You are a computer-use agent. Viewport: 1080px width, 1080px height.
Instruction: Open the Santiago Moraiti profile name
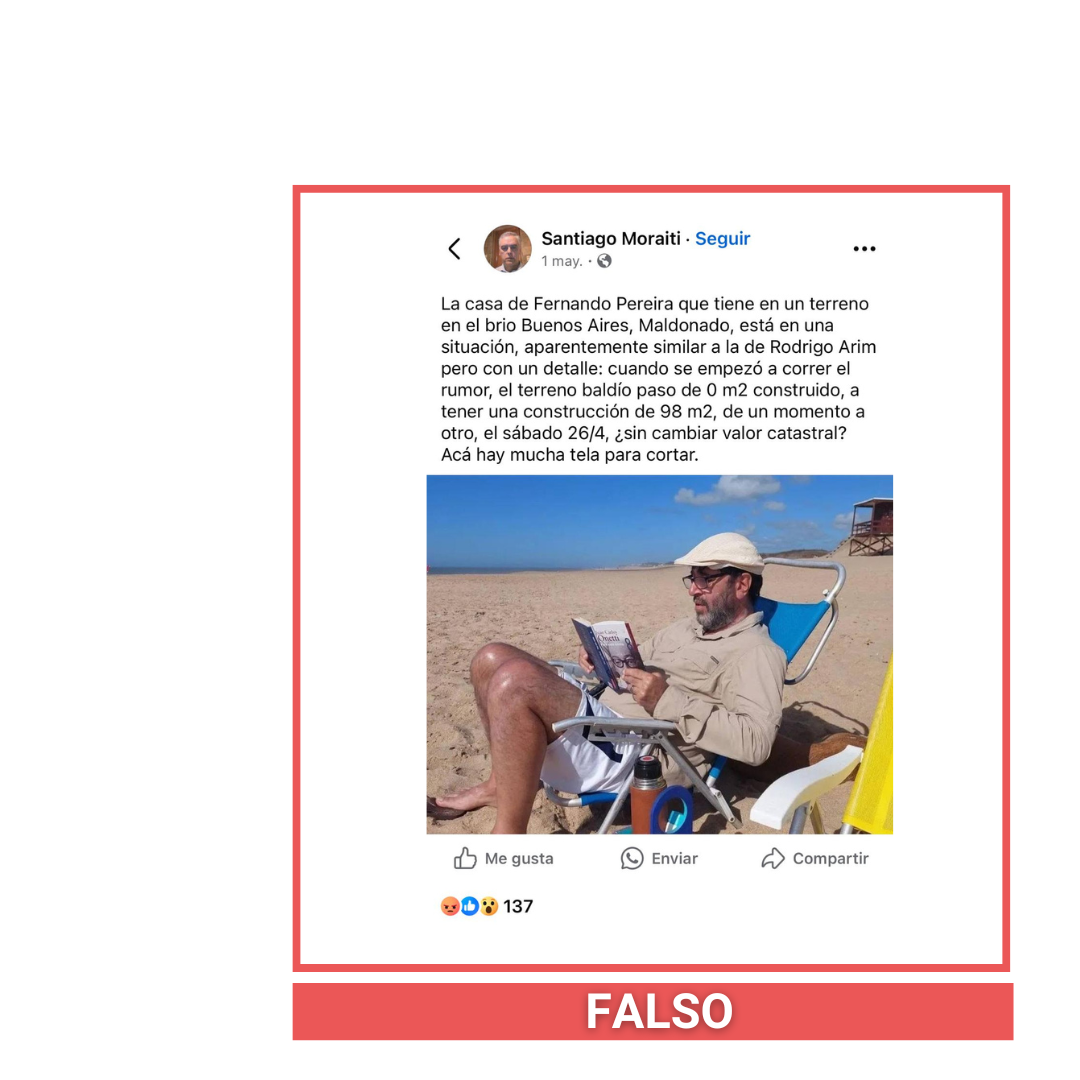point(610,238)
